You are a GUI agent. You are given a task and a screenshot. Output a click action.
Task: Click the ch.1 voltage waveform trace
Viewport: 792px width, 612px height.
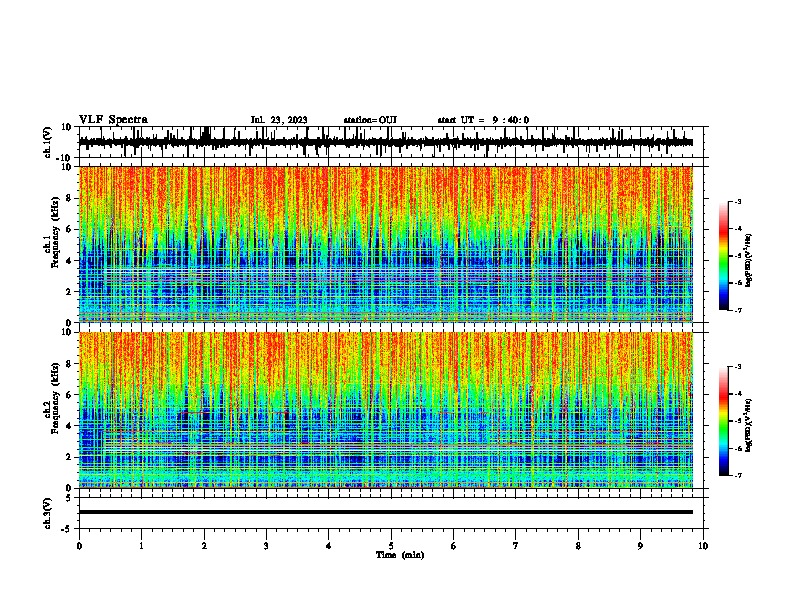coord(386,142)
